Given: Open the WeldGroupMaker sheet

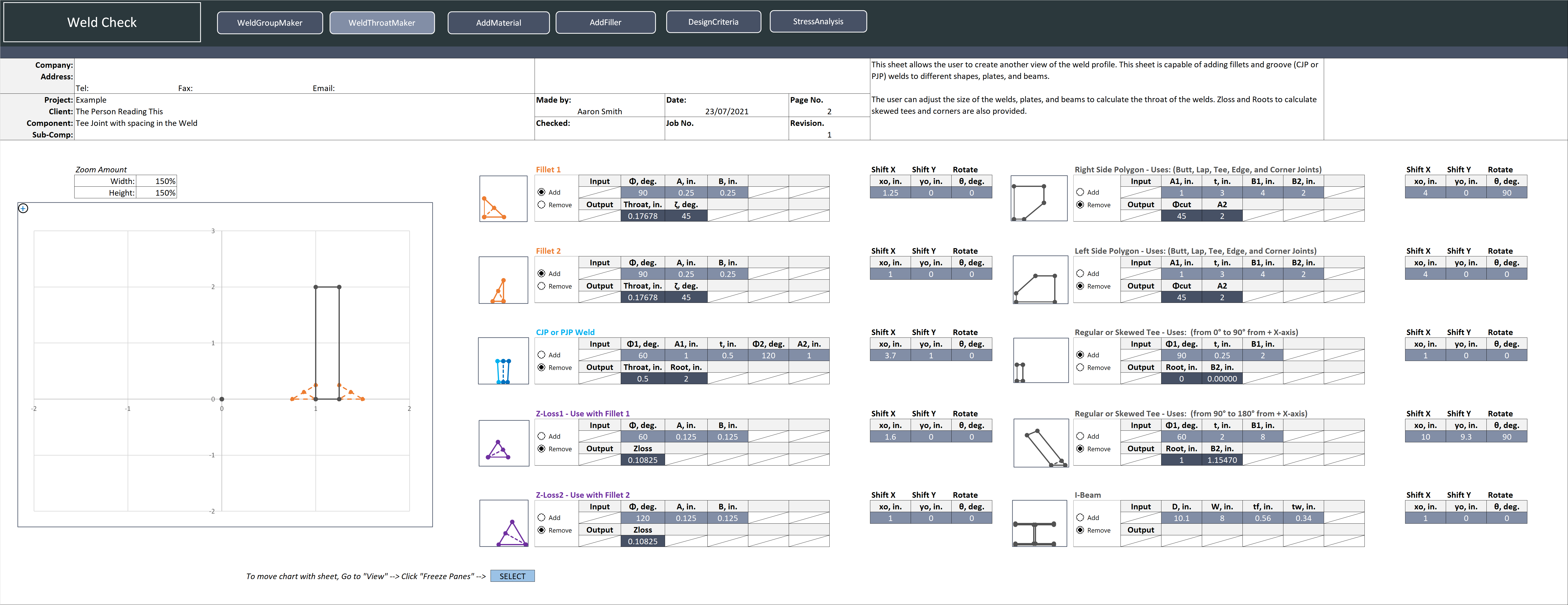Looking at the screenshot, I should [x=270, y=23].
